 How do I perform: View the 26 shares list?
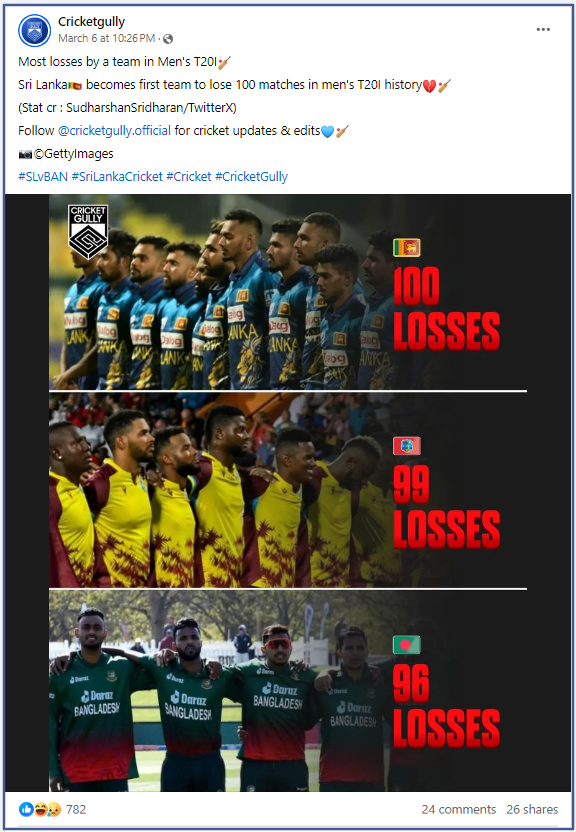coord(532,809)
